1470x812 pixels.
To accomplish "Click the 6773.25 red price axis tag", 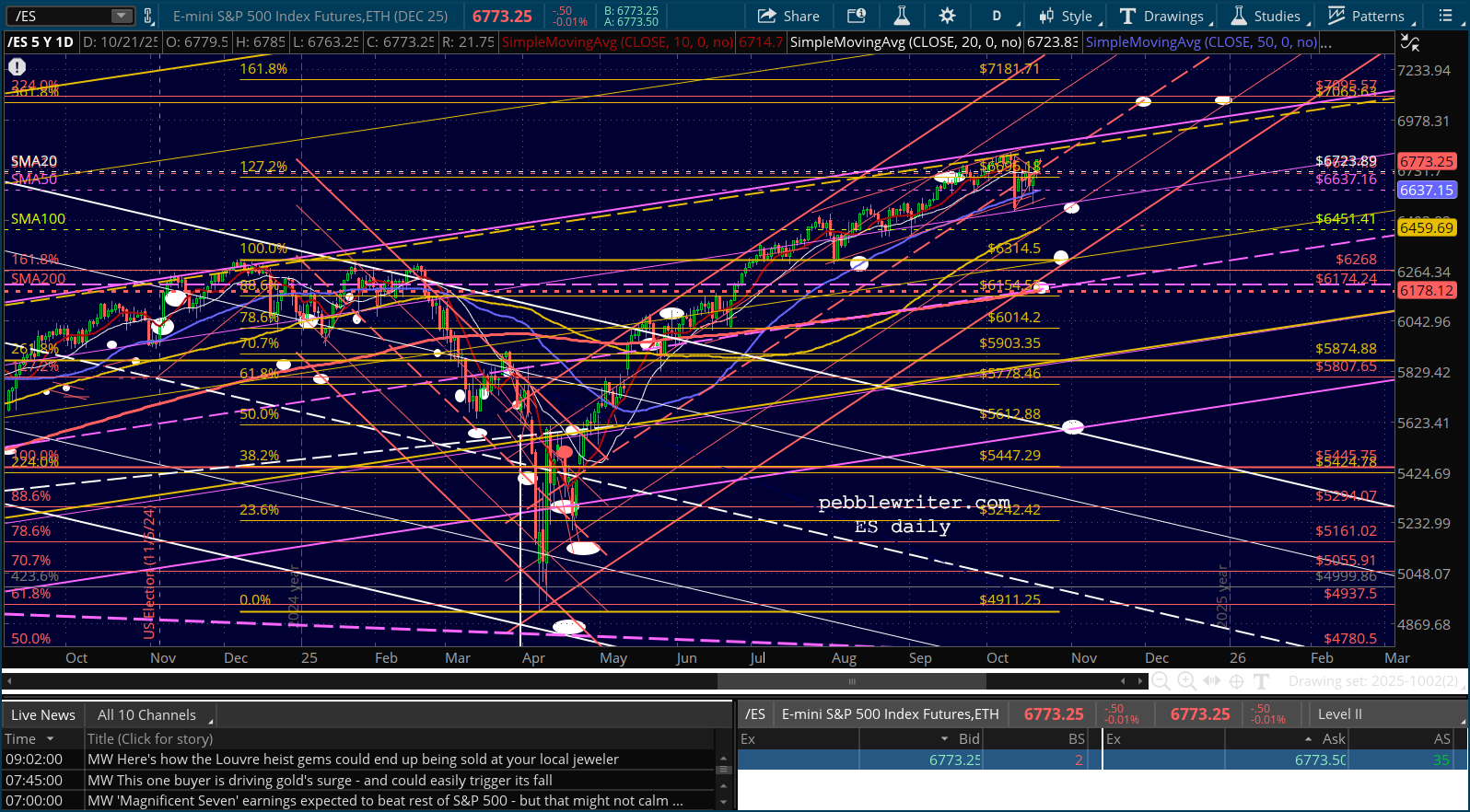I will click(1427, 161).
